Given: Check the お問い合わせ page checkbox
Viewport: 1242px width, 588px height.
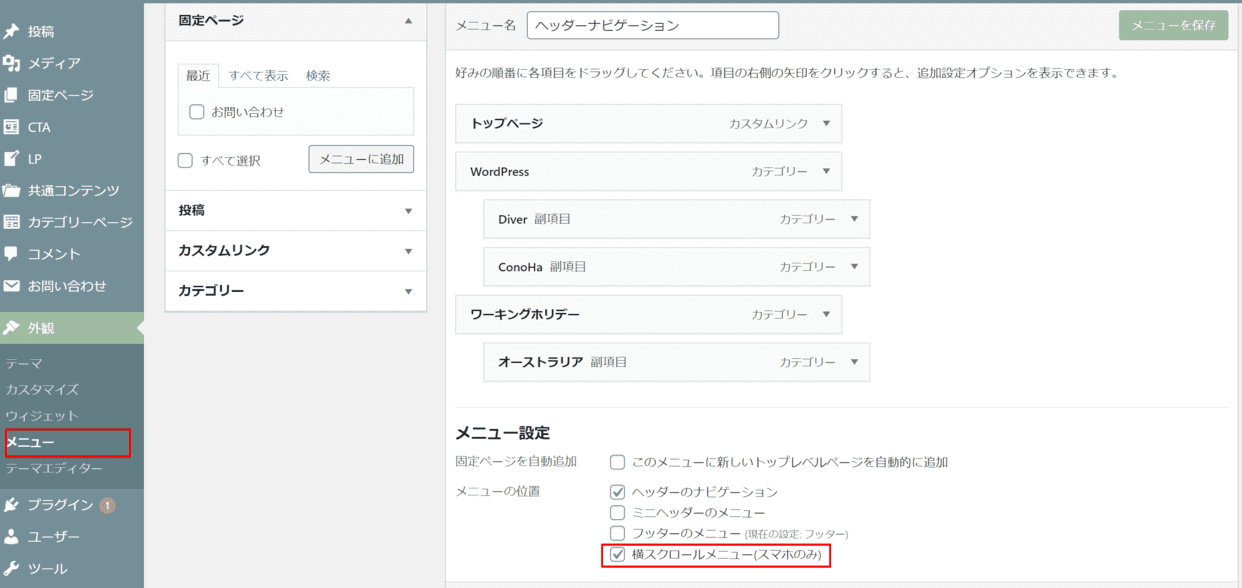Looking at the screenshot, I should pos(197,112).
